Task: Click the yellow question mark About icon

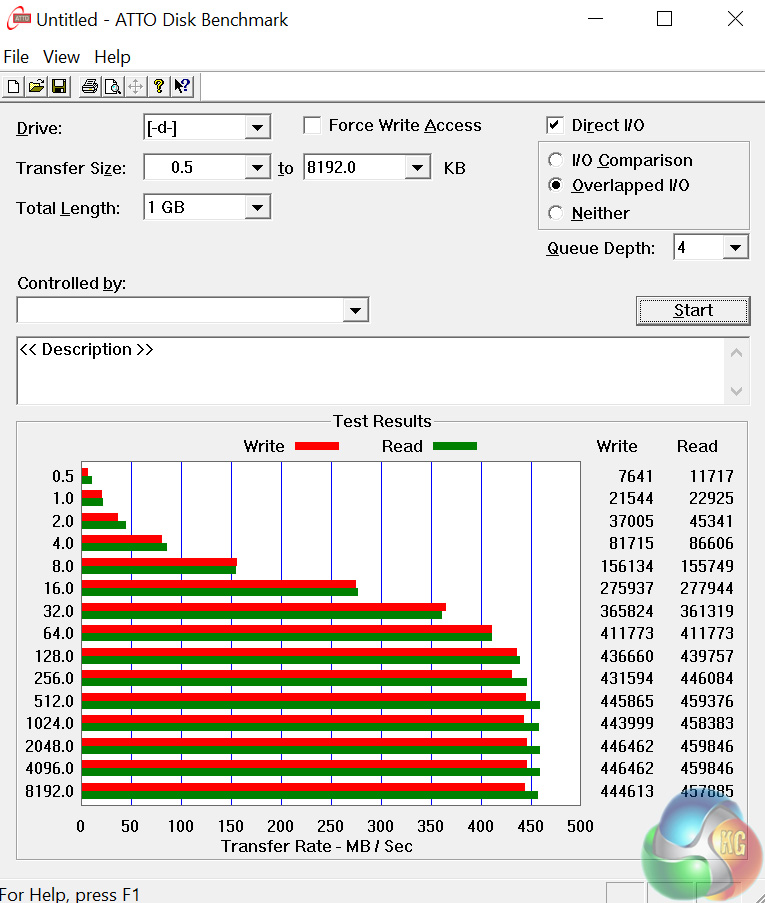Action: [x=159, y=87]
